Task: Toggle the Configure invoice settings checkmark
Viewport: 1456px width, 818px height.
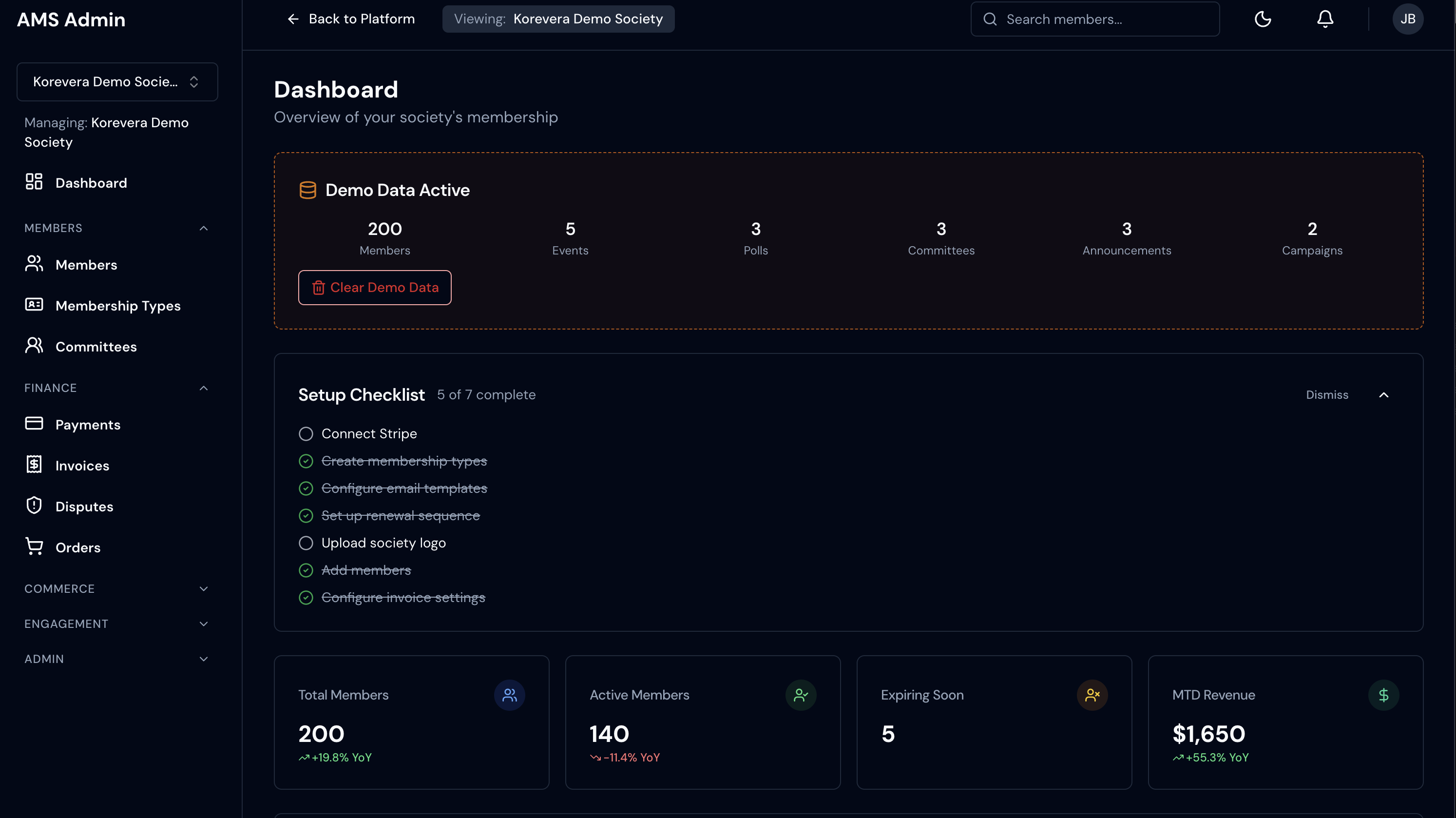Action: [x=306, y=598]
